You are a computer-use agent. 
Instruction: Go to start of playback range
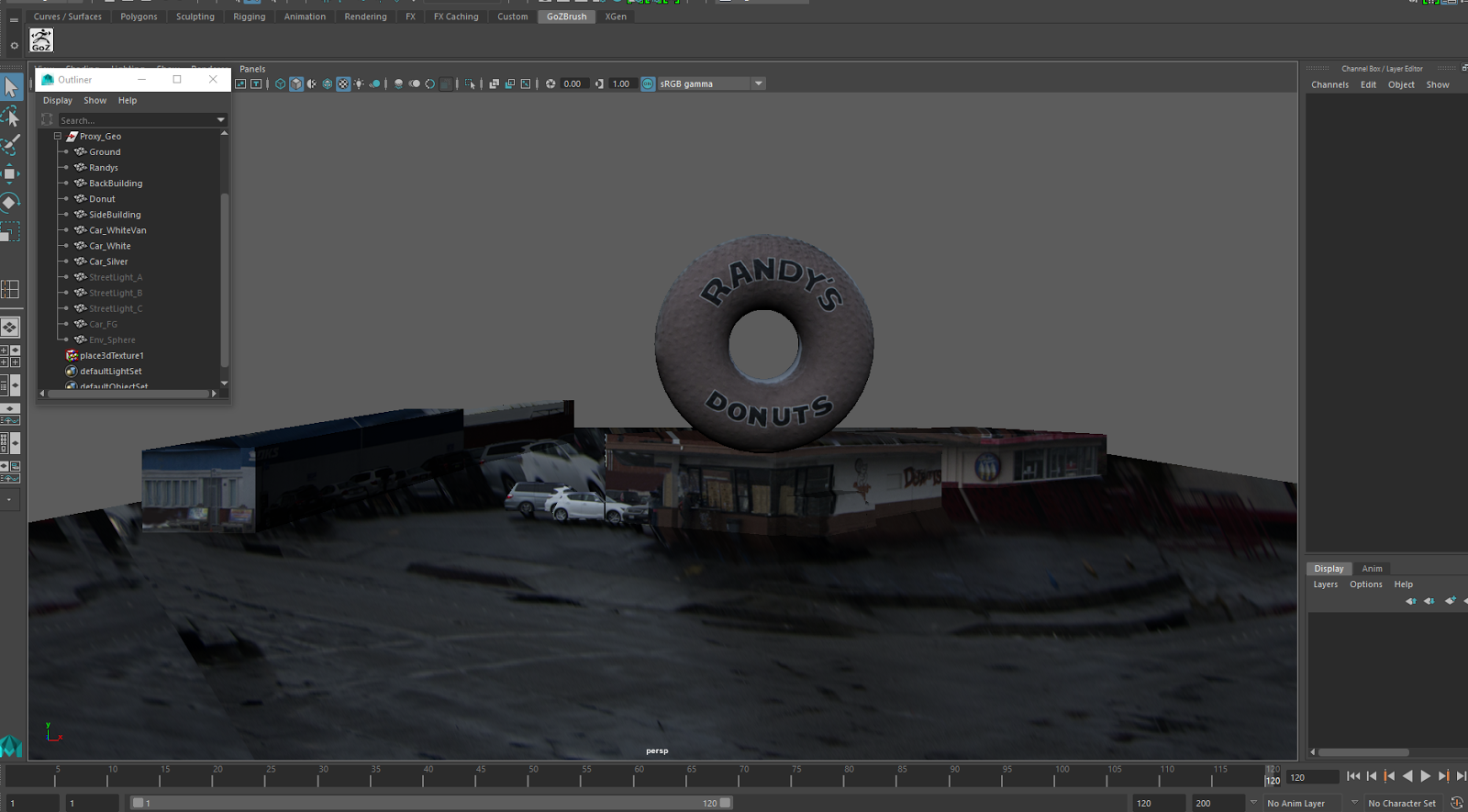1353,776
